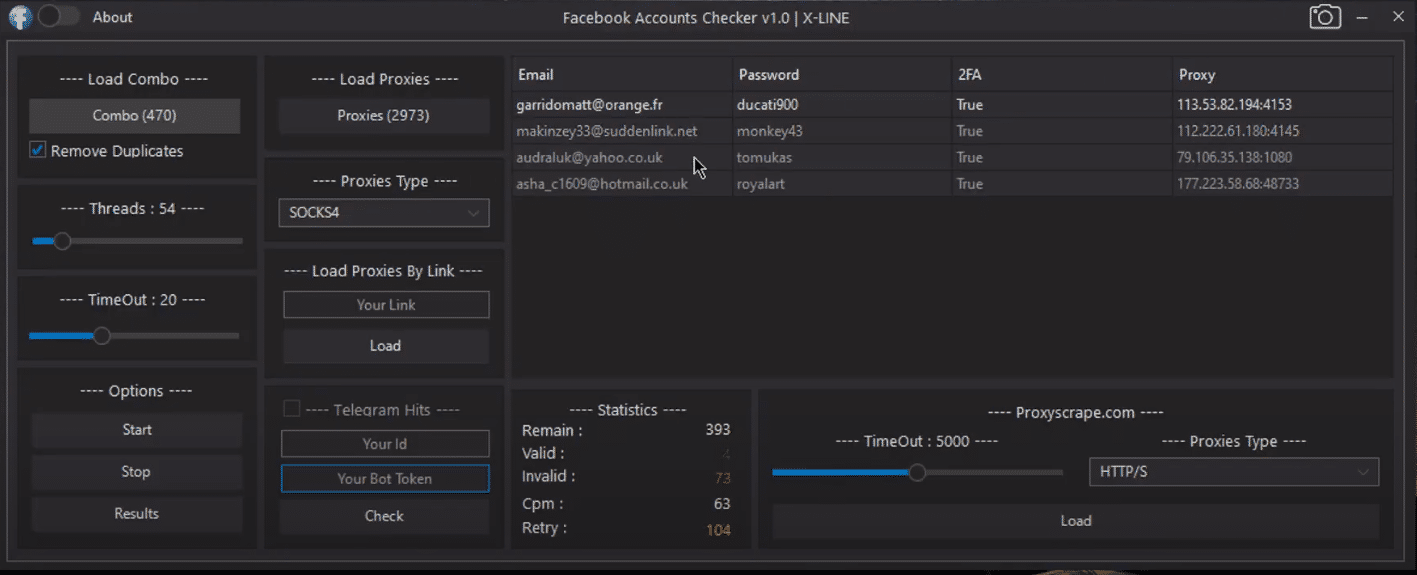The height and width of the screenshot is (575, 1417).
Task: Uncheck the Remove Duplicates checkbox
Action: pos(38,151)
